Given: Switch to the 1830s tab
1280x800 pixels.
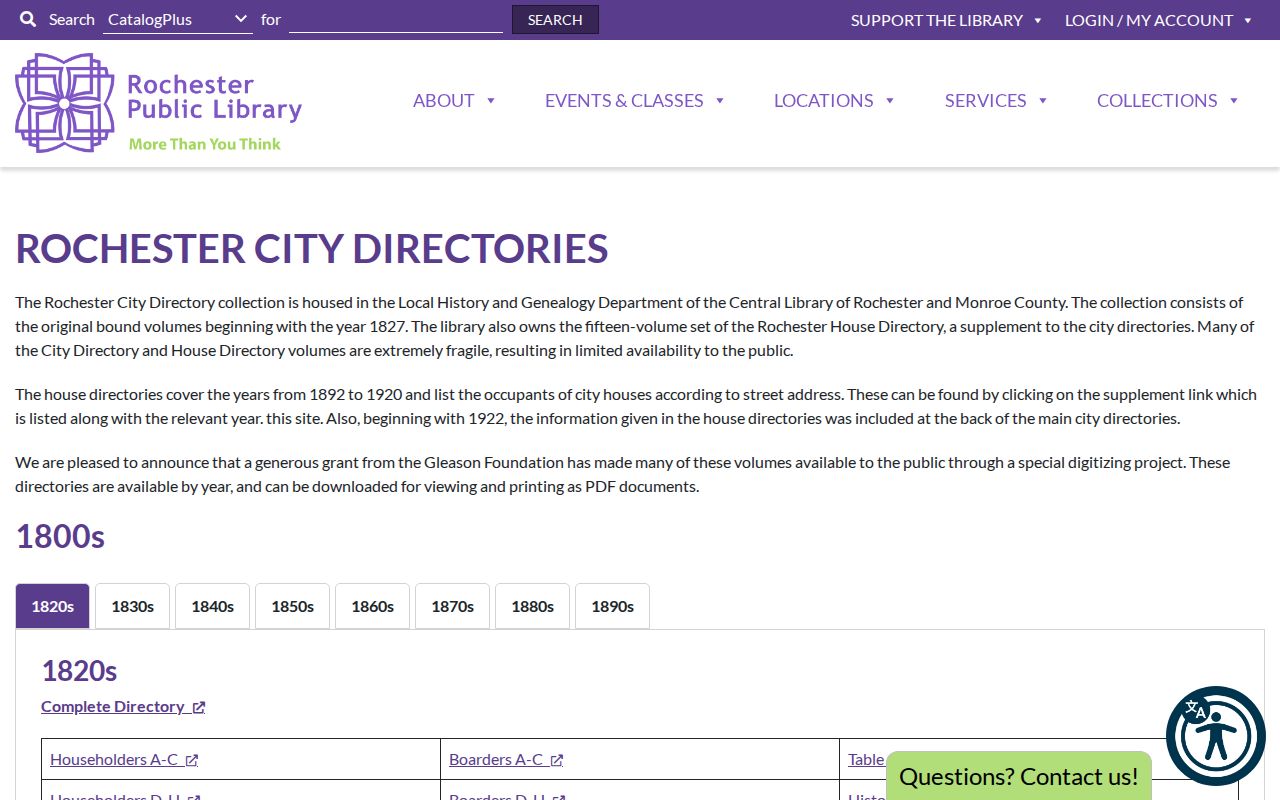Looking at the screenshot, I should 132,606.
